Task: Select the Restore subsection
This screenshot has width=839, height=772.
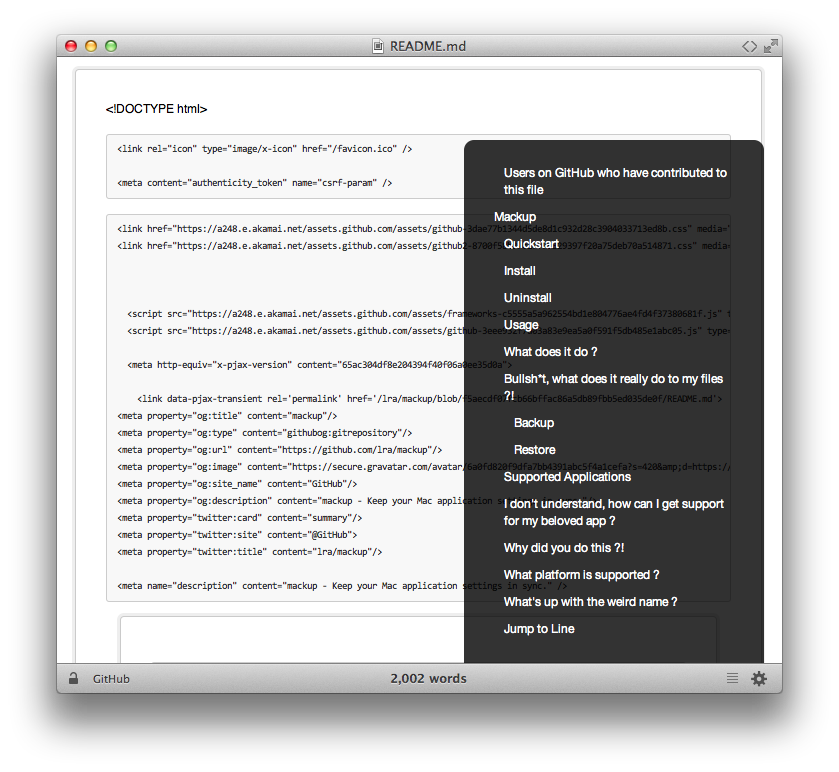Action: tap(535, 450)
